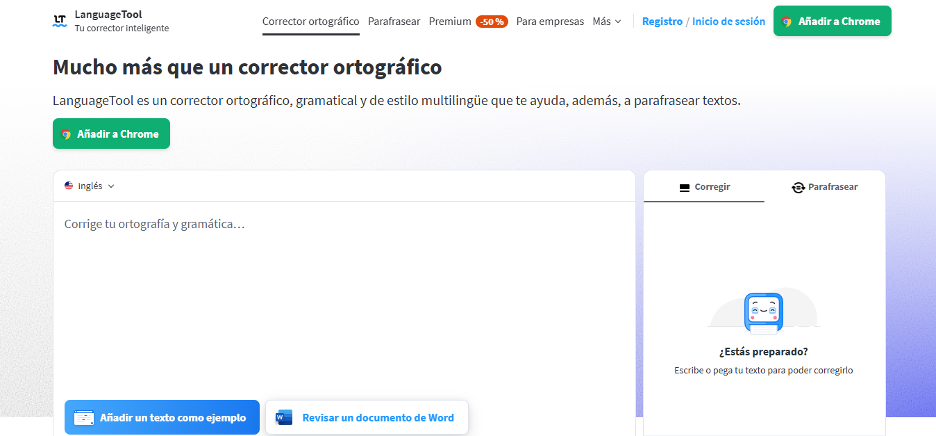This screenshot has height=436, width=936.
Task: Click the sample text icon
Action: (84, 418)
